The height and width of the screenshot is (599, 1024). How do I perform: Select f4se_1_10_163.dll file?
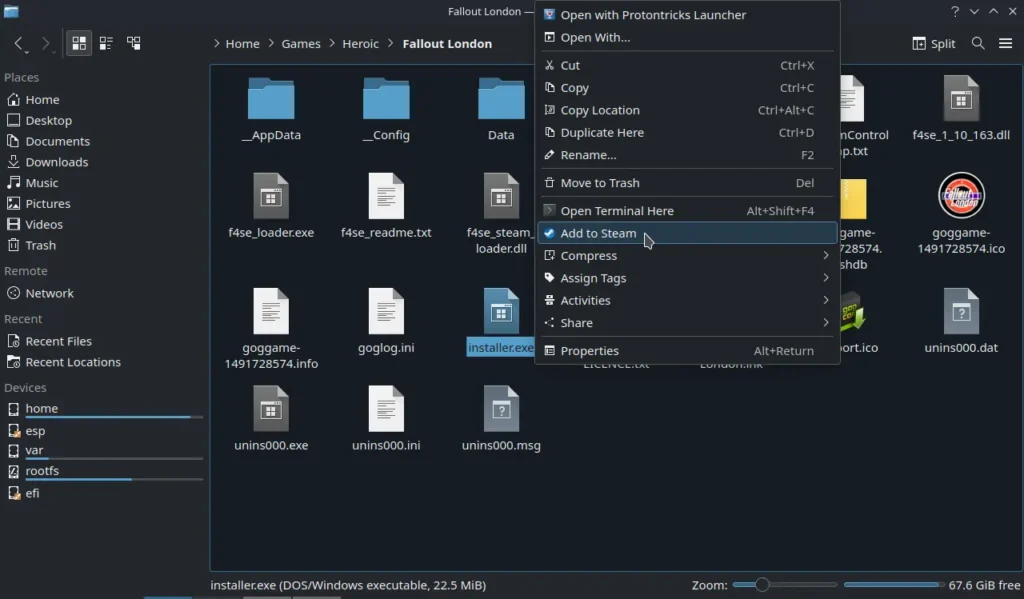961,110
